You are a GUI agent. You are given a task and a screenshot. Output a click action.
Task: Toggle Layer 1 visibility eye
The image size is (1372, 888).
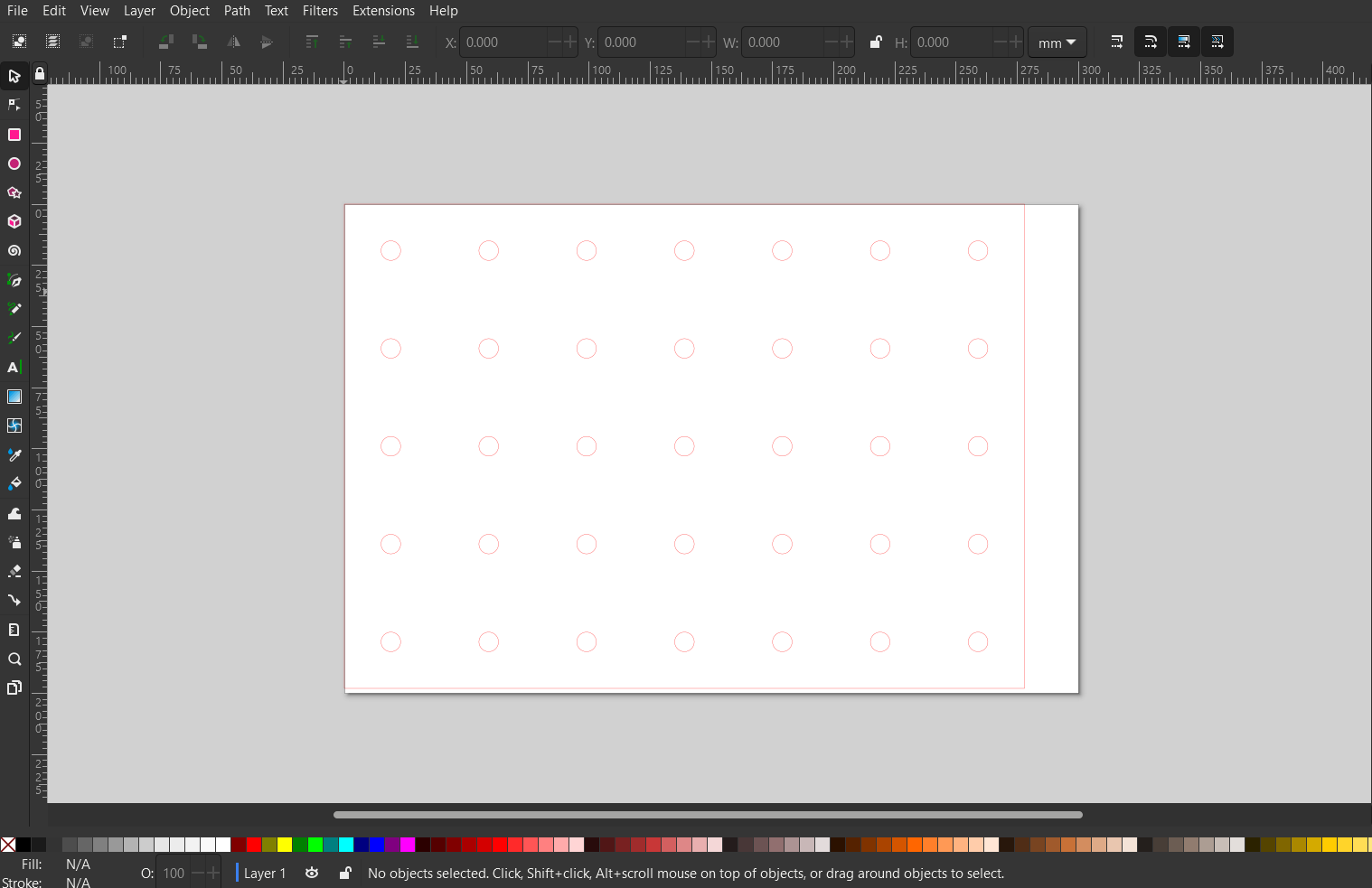pos(312,873)
